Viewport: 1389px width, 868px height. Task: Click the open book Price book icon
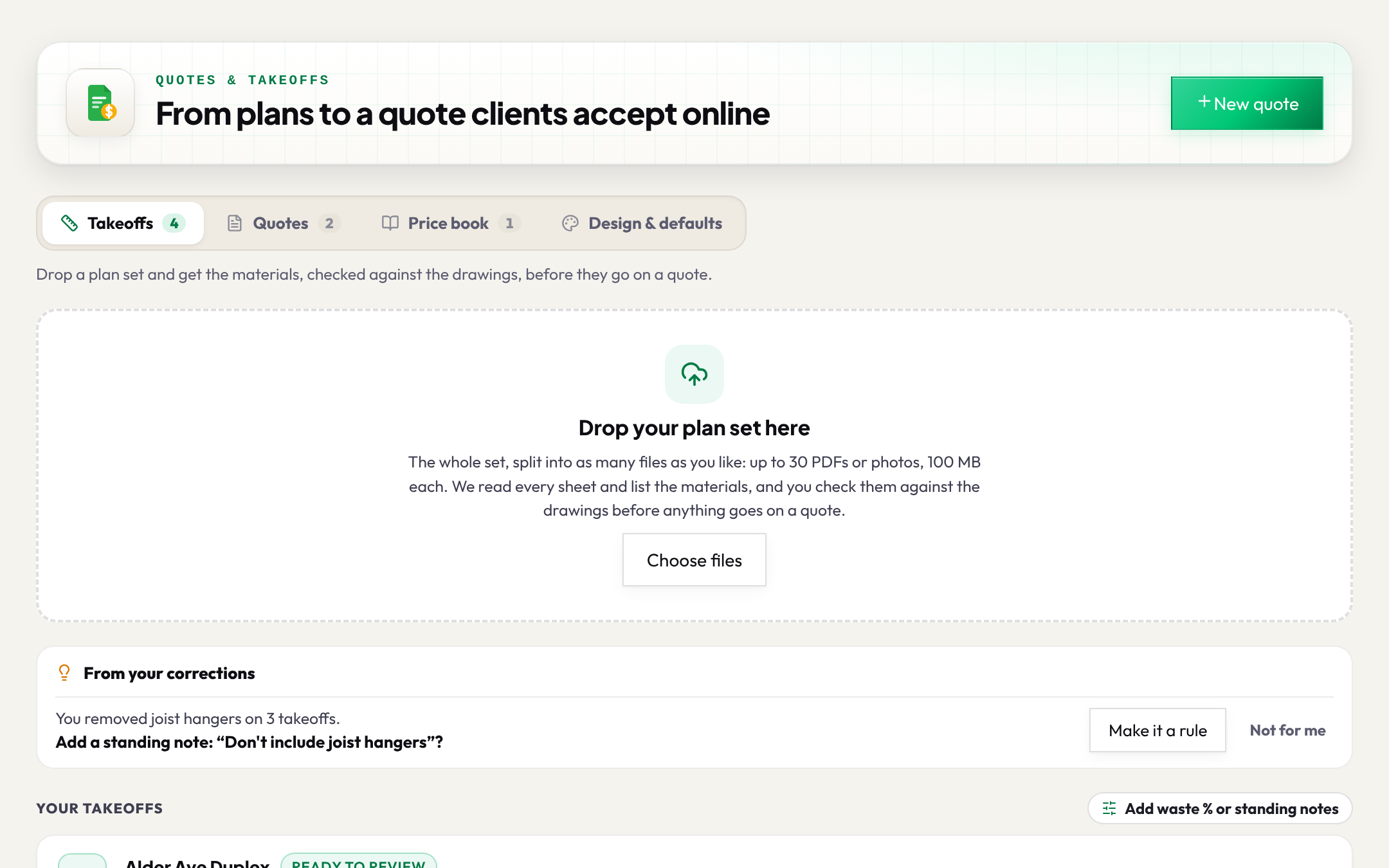390,223
